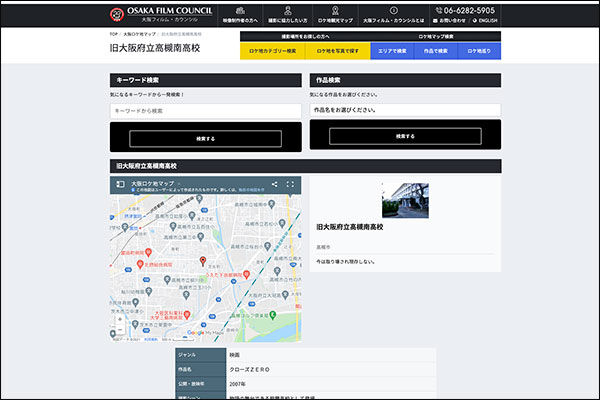Open the 映像制作者の方へ header menu
This screenshot has height=400, width=600.
coord(240,15)
